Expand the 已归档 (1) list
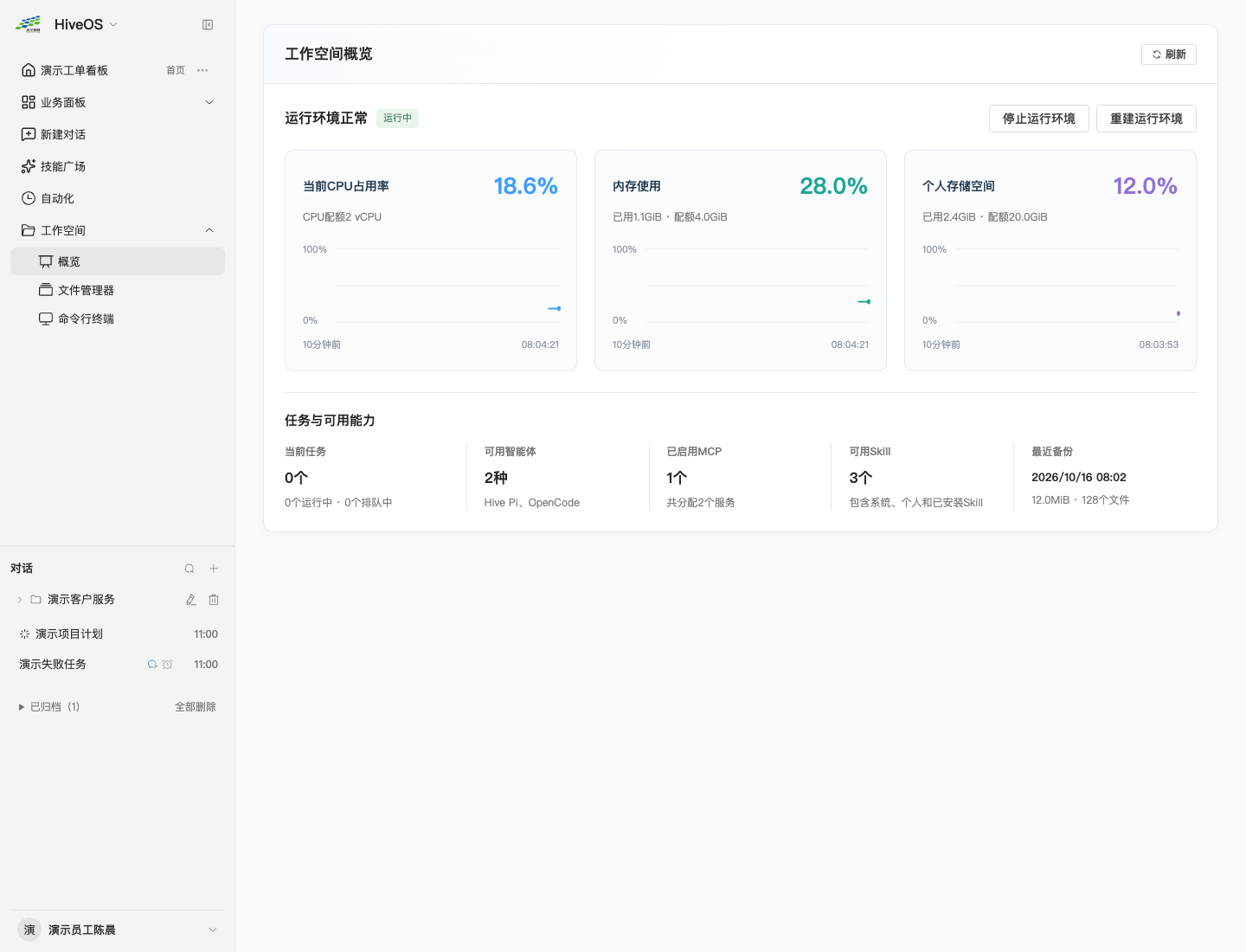 tap(22, 707)
